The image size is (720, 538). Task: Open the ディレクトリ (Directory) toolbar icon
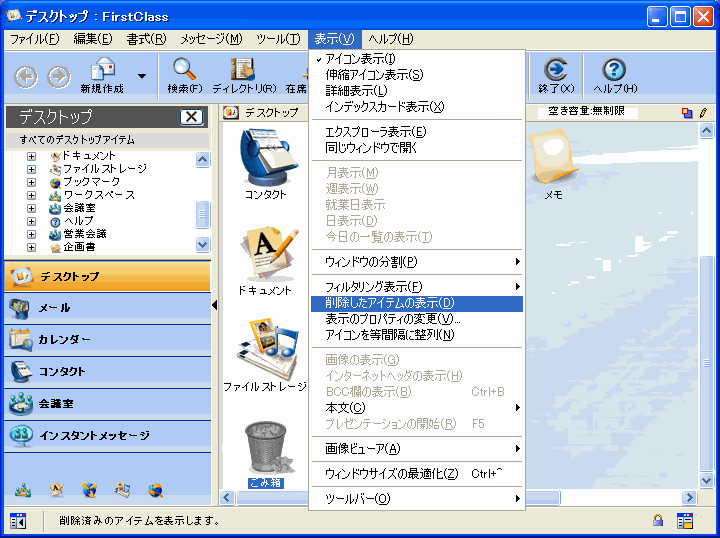243,71
